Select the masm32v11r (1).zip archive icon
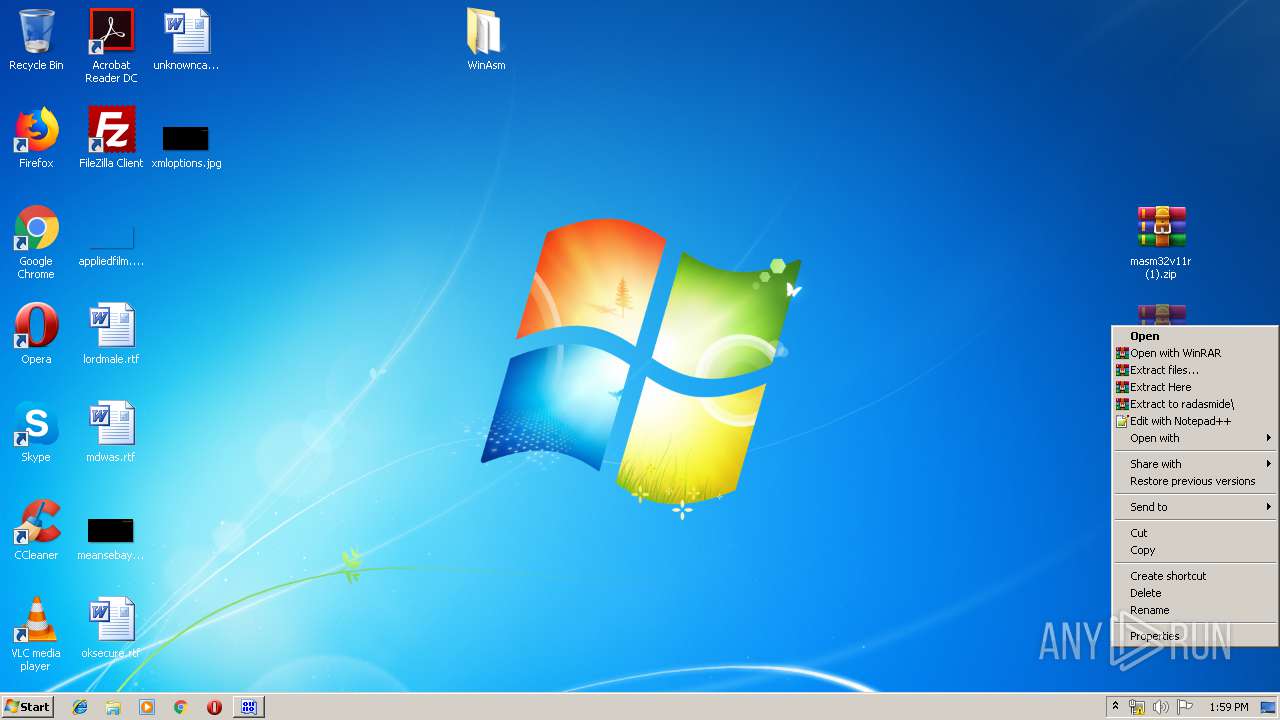The image size is (1280, 720). point(1161,242)
